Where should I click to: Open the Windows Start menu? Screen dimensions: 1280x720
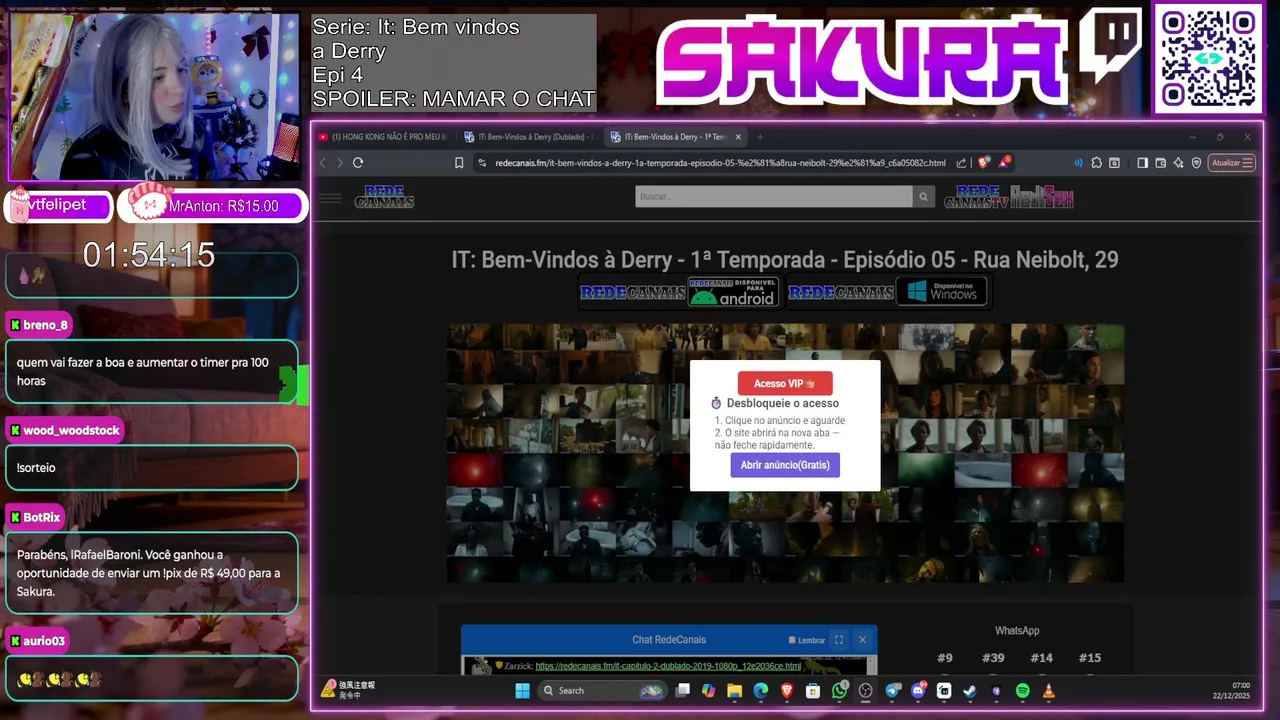coord(522,691)
